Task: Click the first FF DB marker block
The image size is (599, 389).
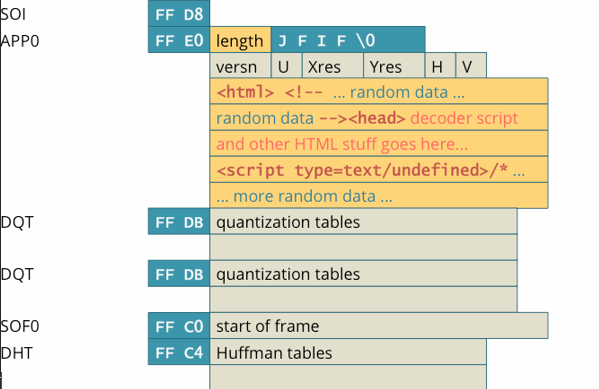Action: 179,222
